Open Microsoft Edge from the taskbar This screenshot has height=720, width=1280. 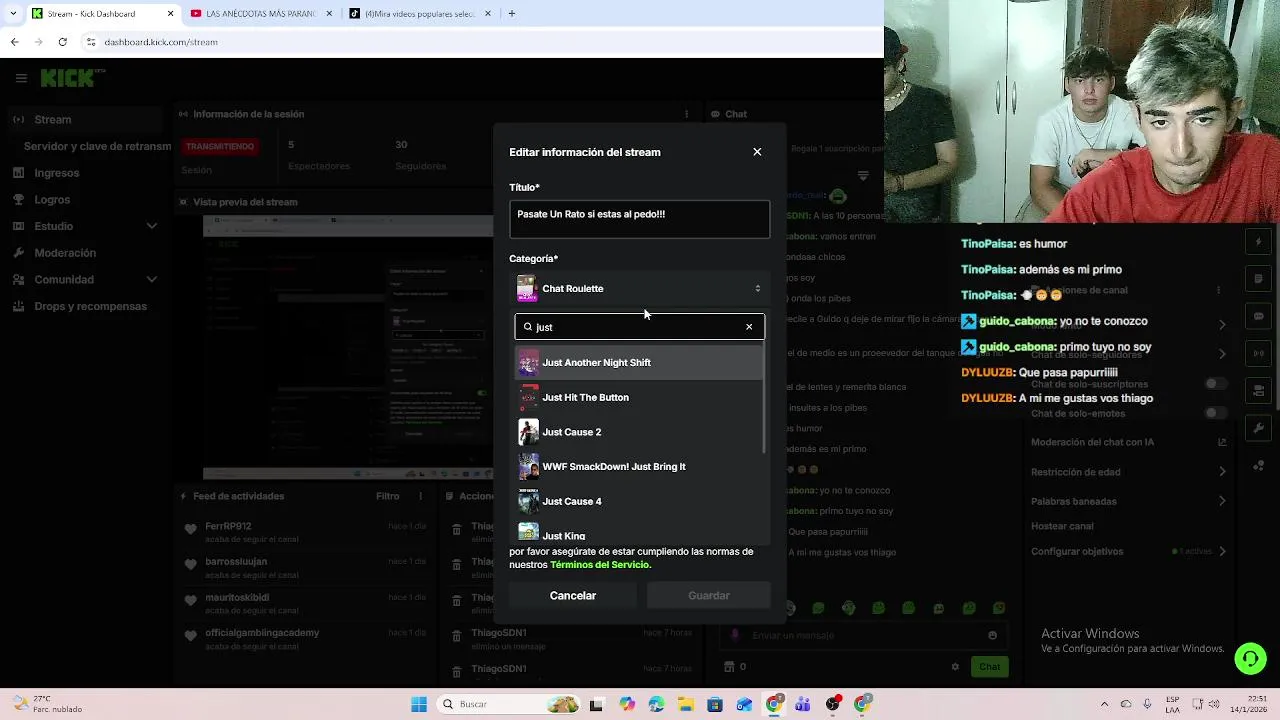tap(656, 704)
